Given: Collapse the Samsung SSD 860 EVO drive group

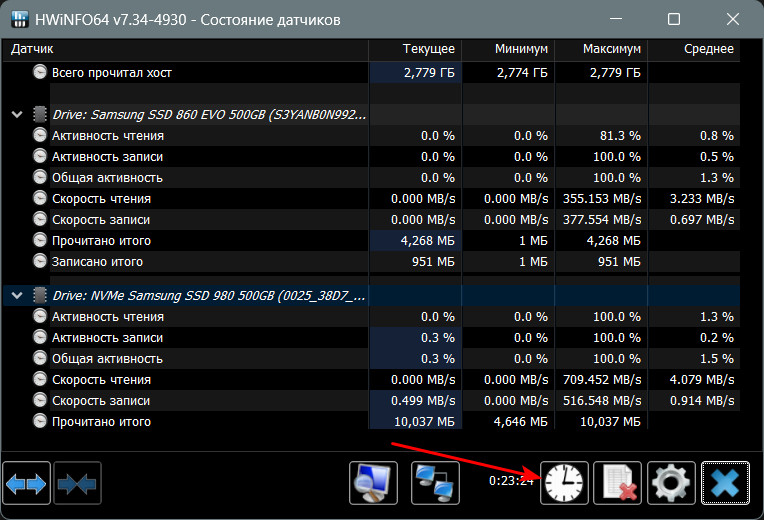Looking at the screenshot, I should pos(17,115).
